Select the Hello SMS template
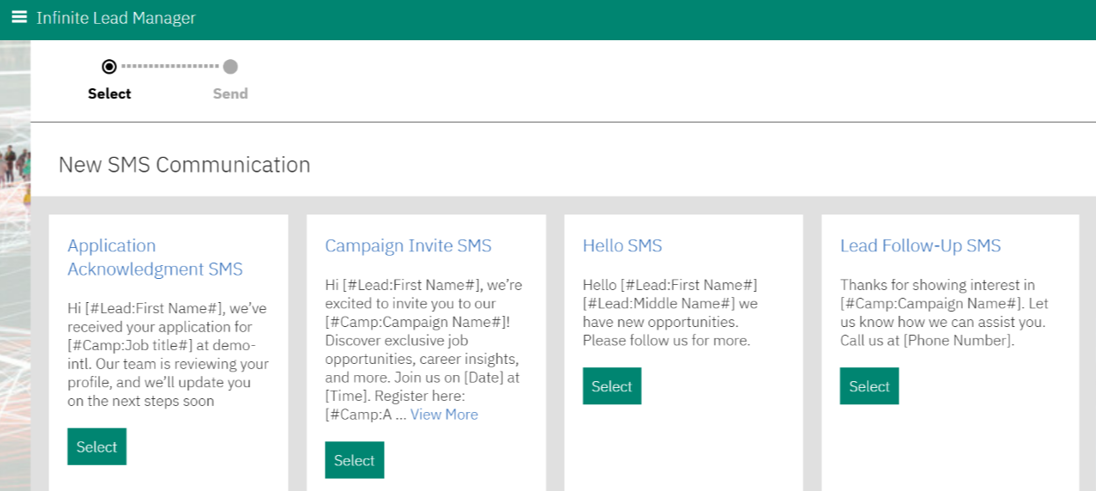Image resolution: width=1096 pixels, height=496 pixels. tap(612, 386)
